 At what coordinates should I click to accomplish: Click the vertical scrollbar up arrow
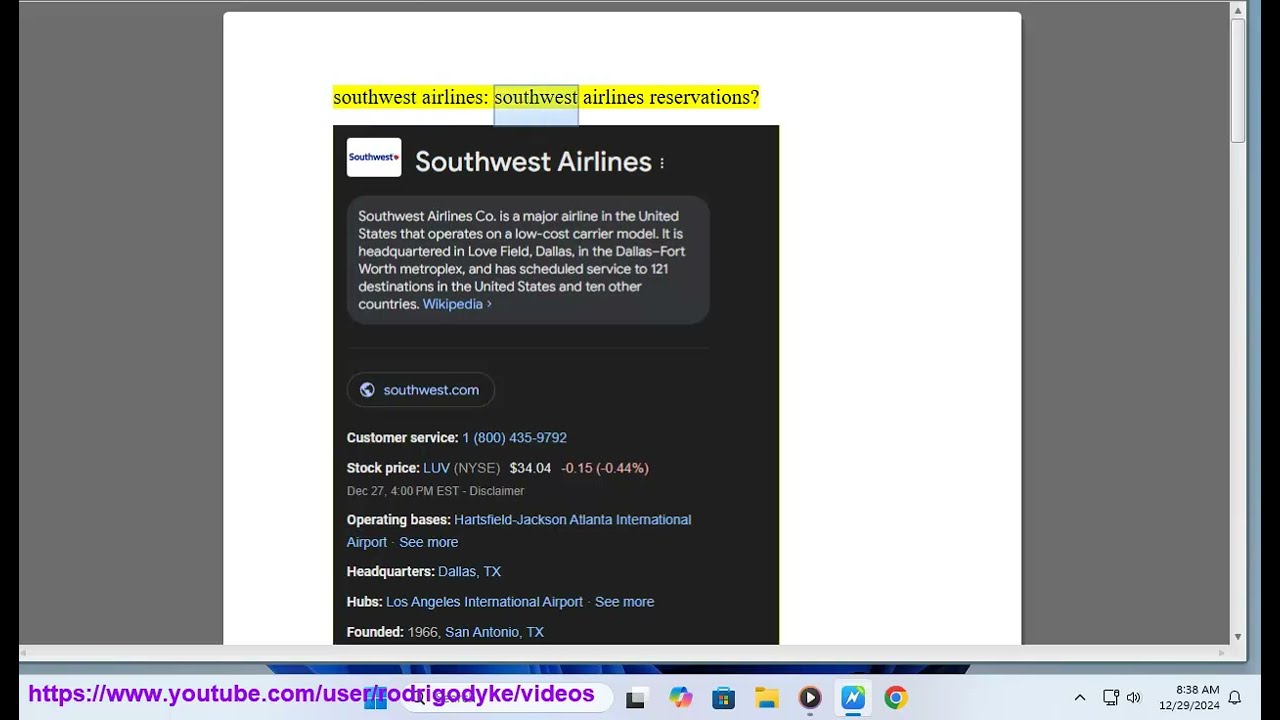(1238, 10)
